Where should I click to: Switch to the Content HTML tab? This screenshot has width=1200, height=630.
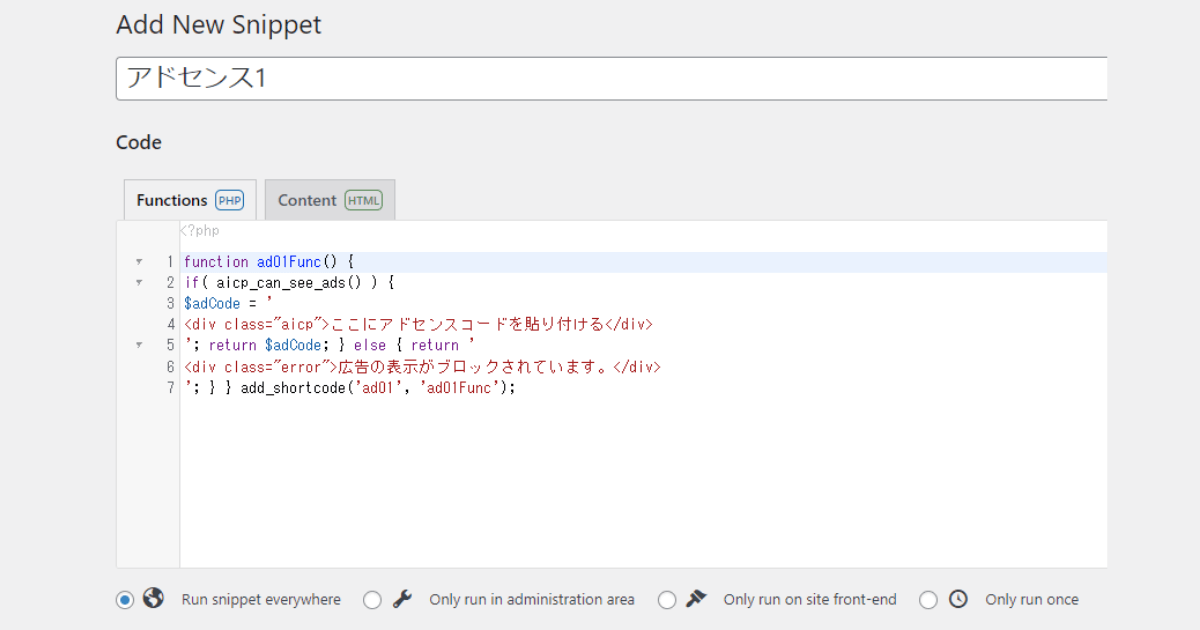[x=306, y=200]
